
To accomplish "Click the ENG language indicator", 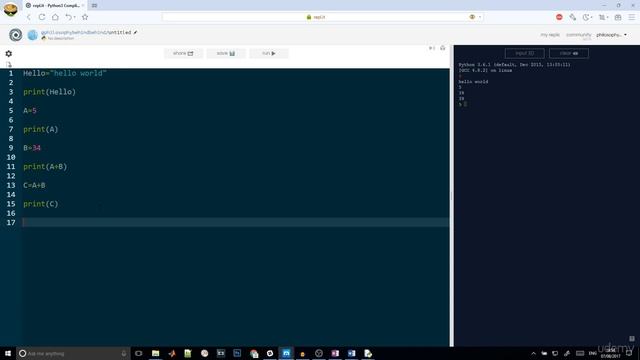I will tap(593, 353).
